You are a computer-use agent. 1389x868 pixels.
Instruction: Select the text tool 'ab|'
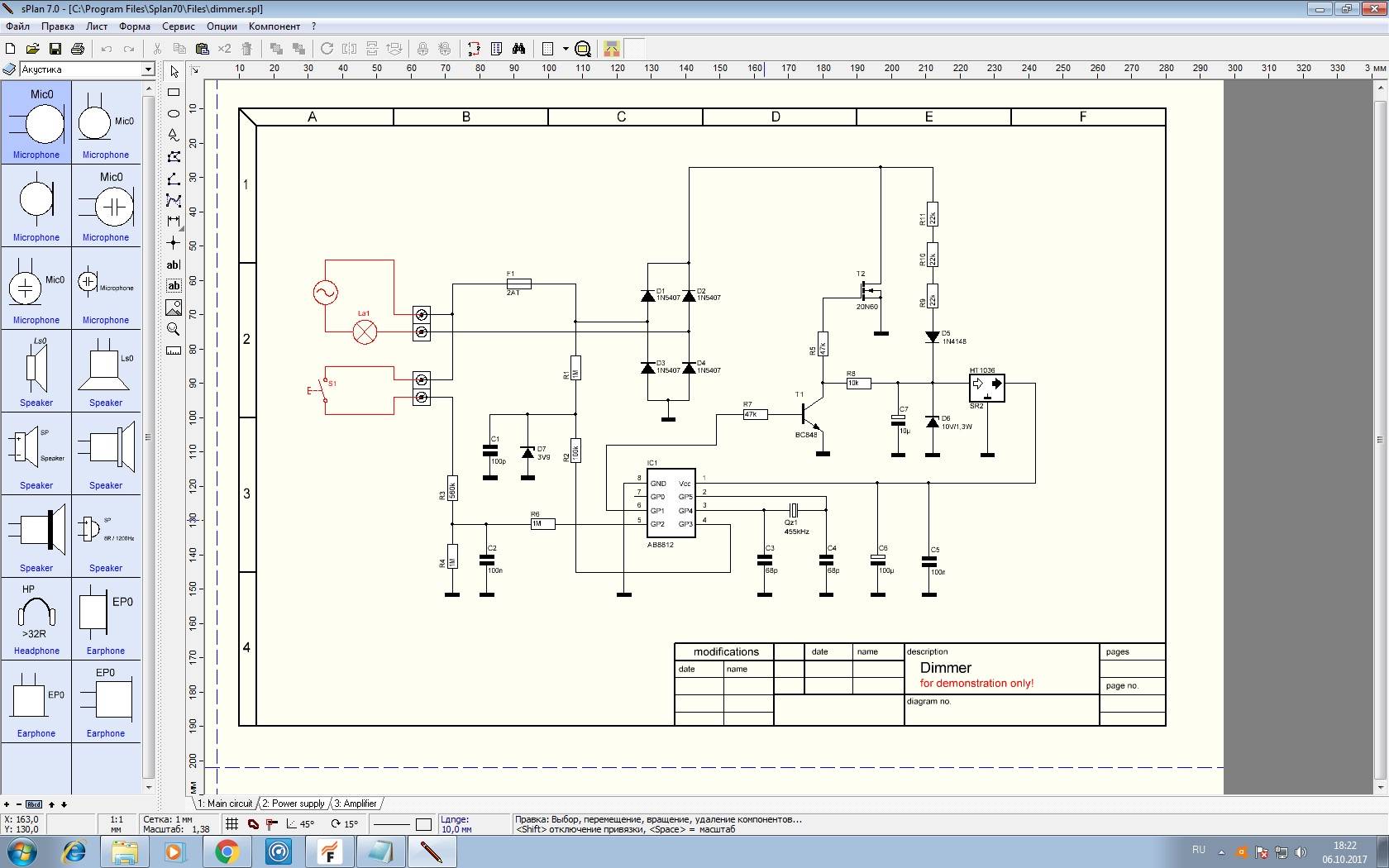click(174, 265)
